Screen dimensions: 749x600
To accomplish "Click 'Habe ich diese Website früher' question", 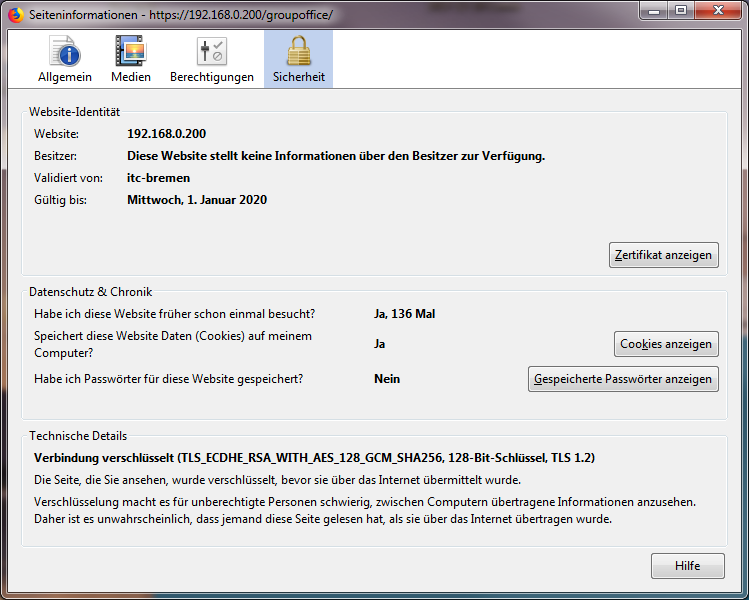I will [x=174, y=314].
